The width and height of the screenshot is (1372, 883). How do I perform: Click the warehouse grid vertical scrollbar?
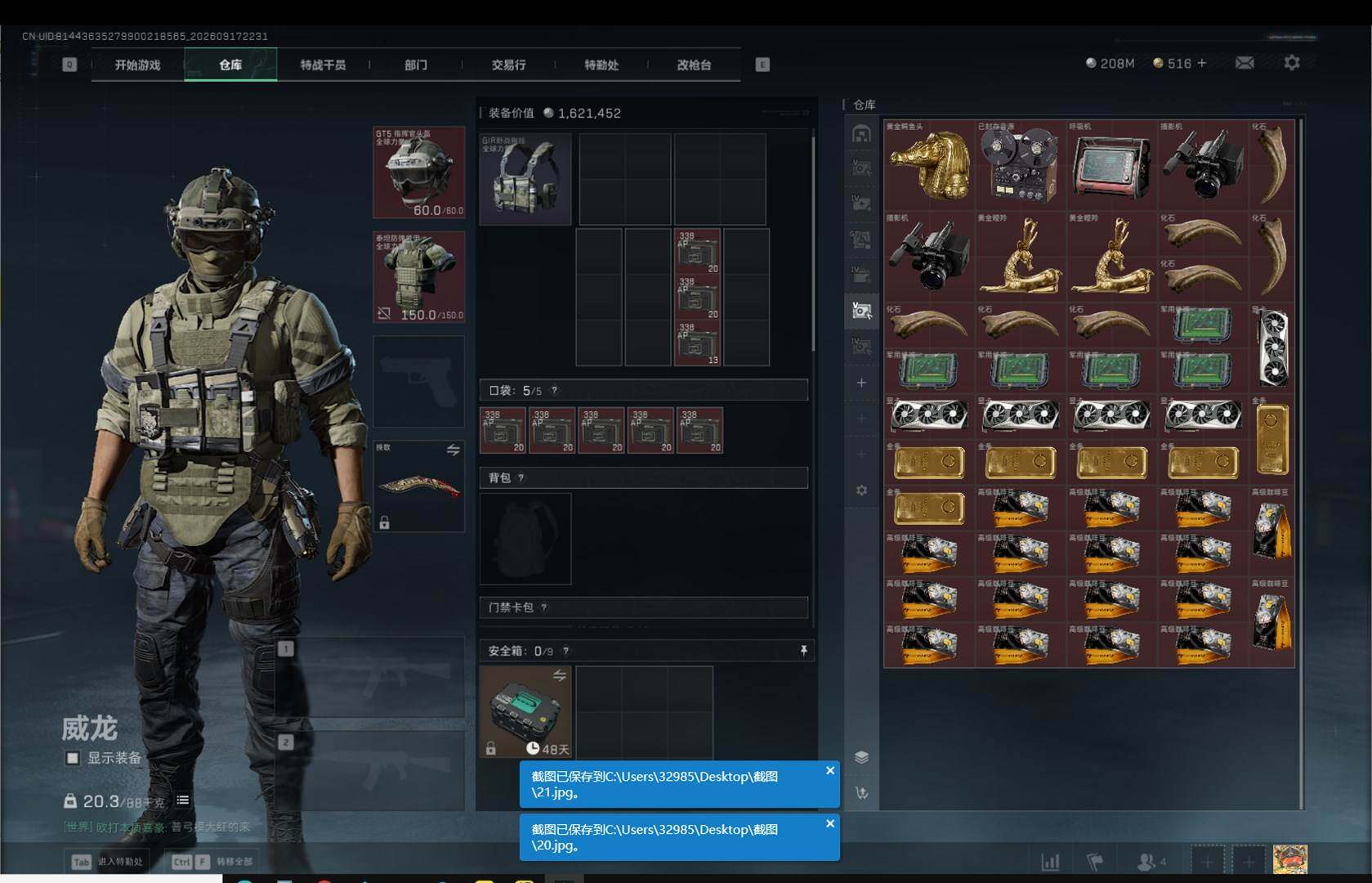click(1300, 464)
